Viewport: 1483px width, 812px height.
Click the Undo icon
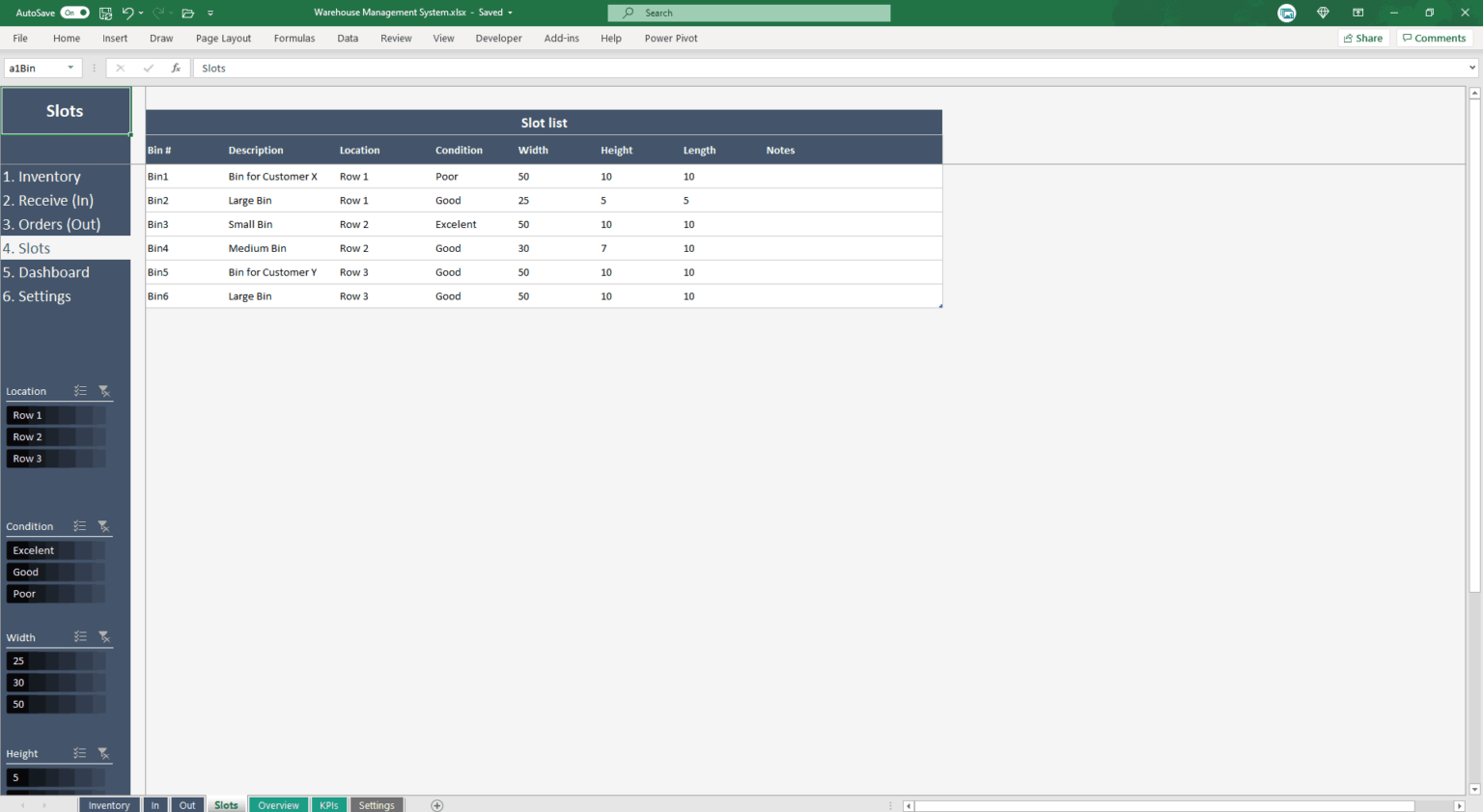(x=130, y=13)
